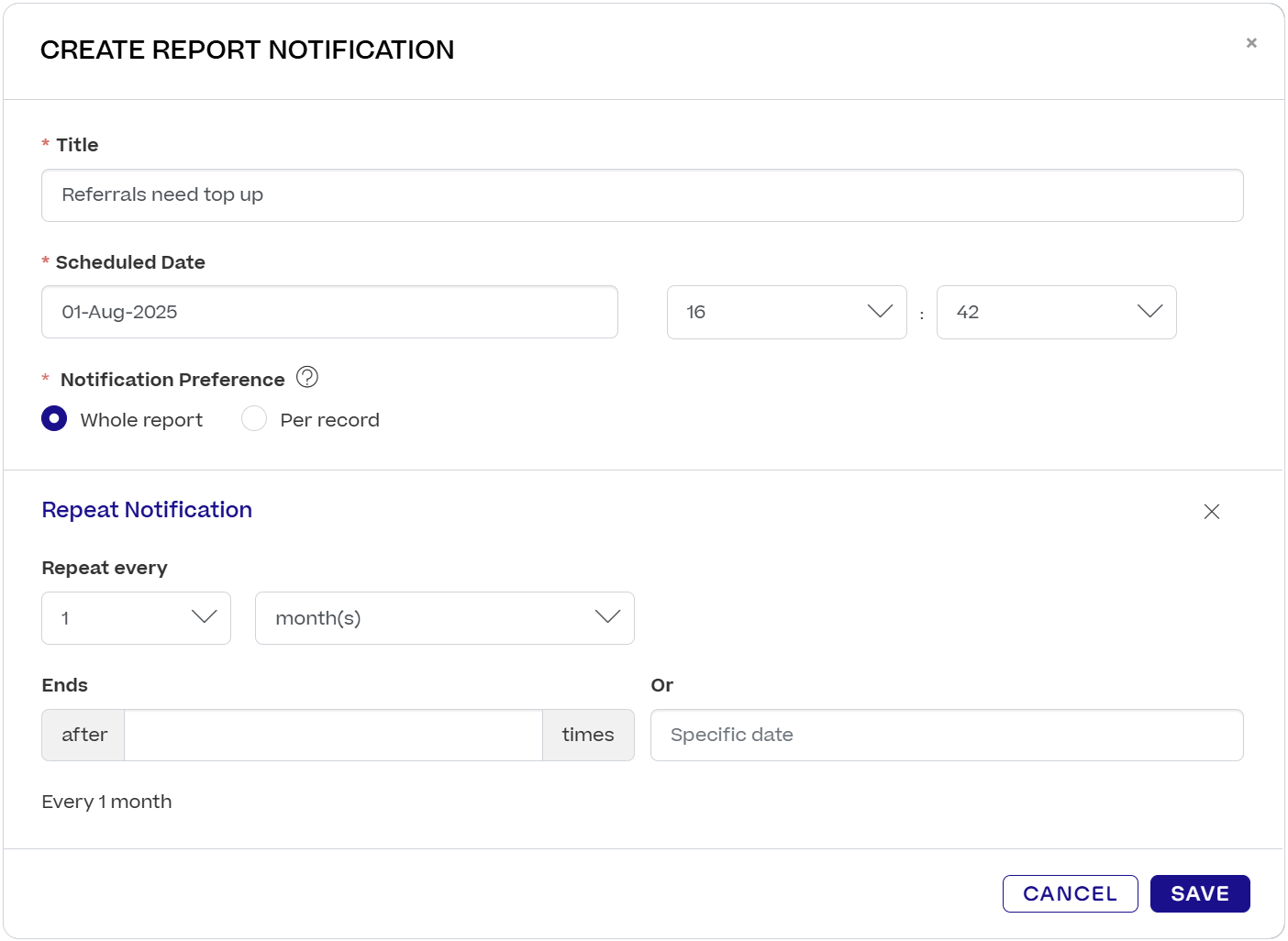Focus the Title field with Referrals need top up

coord(641,194)
